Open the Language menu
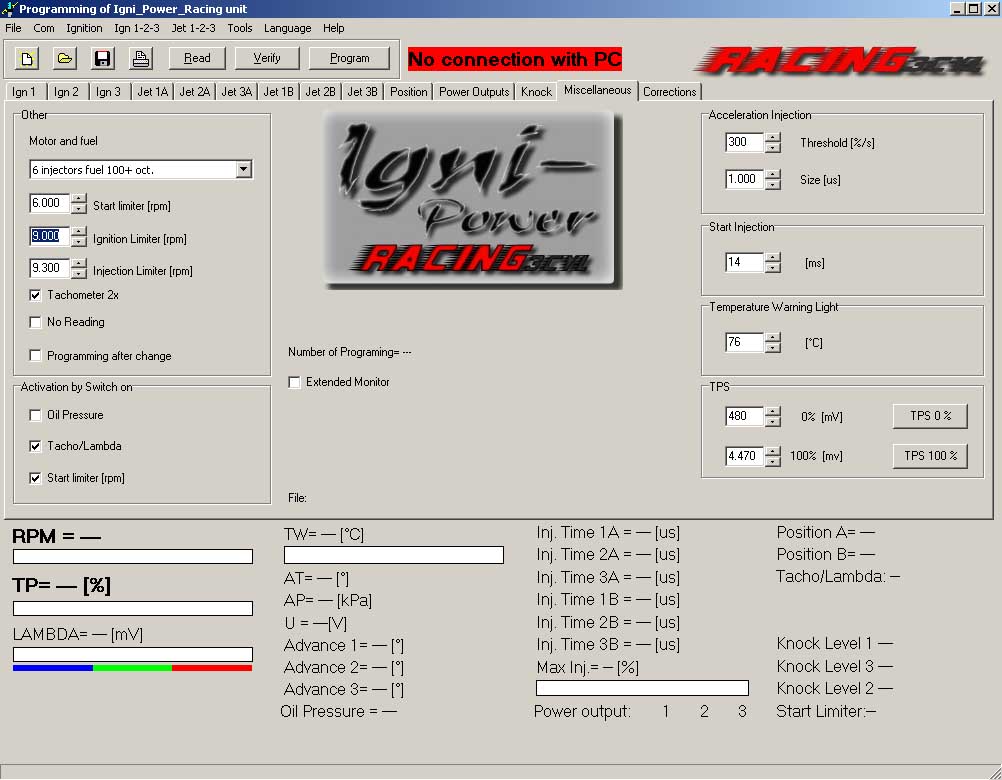The image size is (1002, 780). (x=287, y=28)
